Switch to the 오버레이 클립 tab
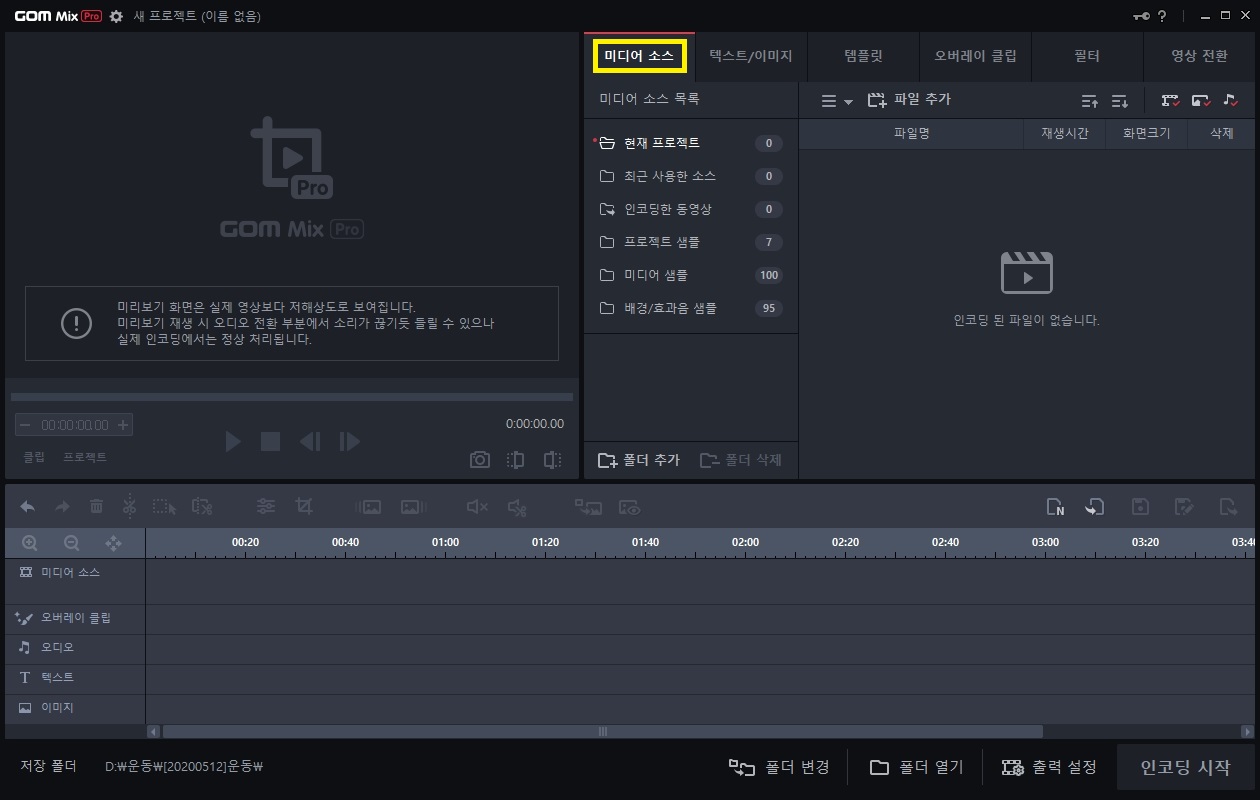This screenshot has height=800, width=1260. (x=975, y=56)
